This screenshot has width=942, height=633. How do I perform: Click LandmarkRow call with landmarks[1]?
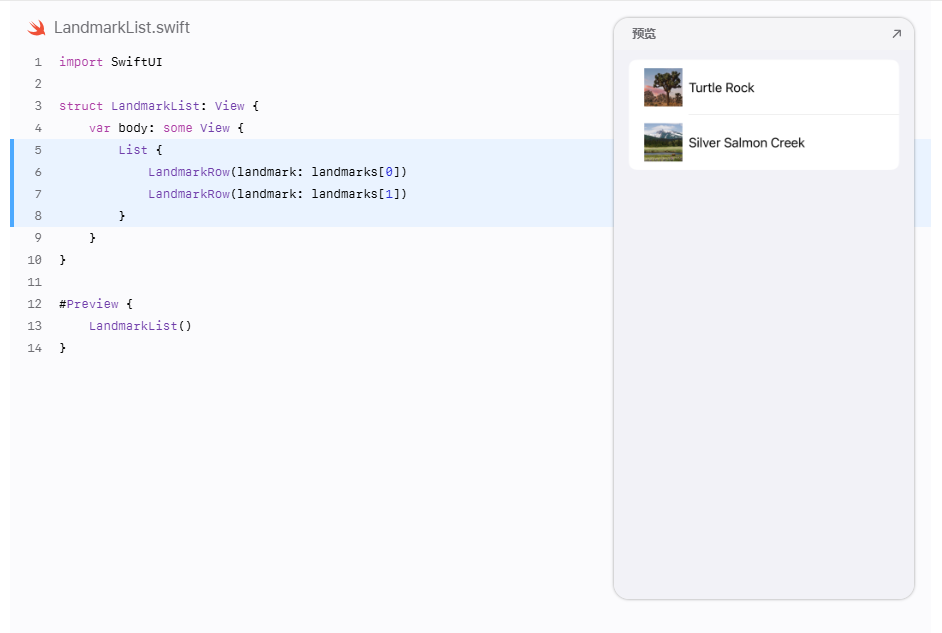click(x=278, y=194)
